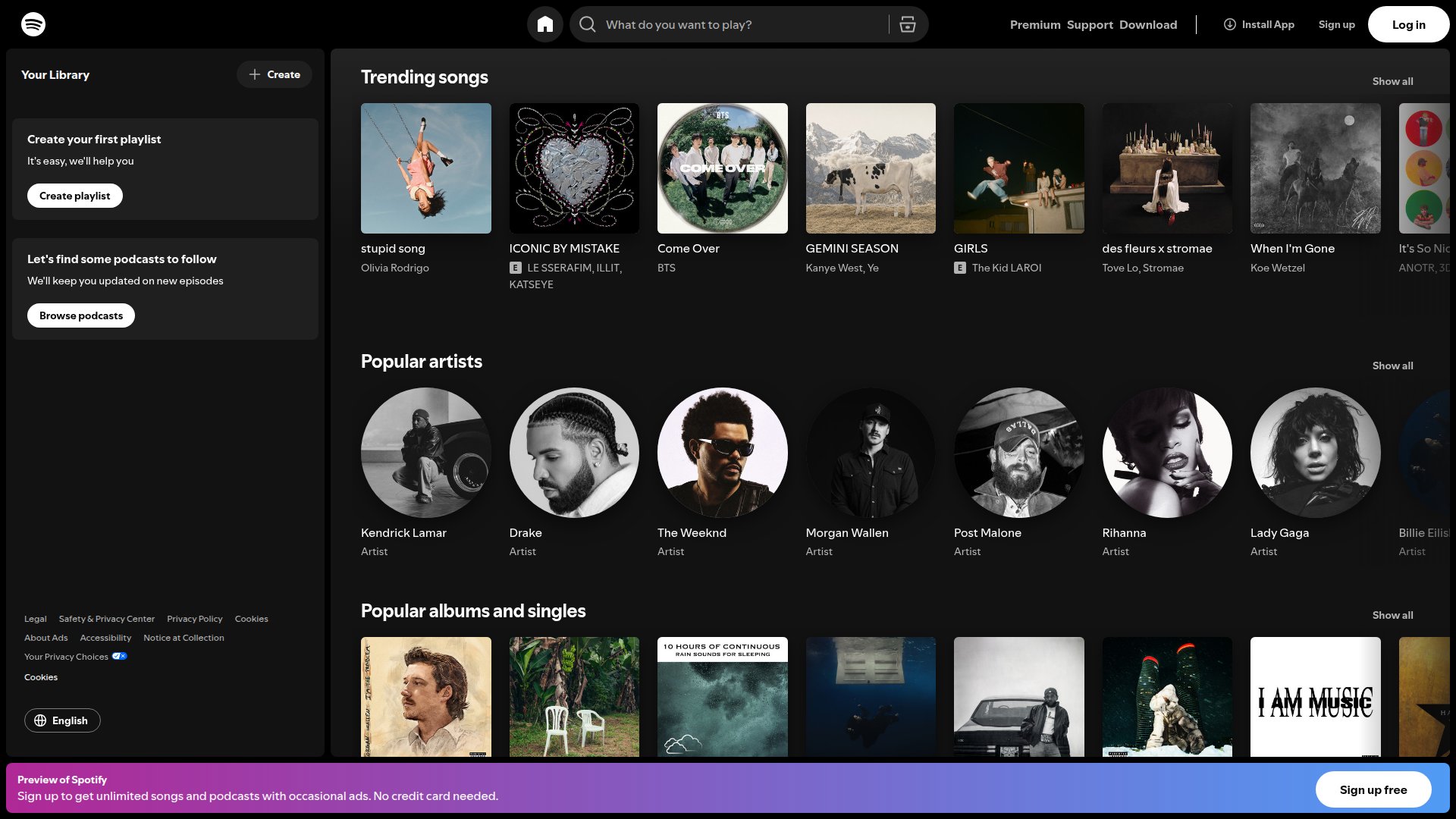Click the globe icon on English button
Viewport: 1456px width, 819px height.
pyautogui.click(x=41, y=720)
